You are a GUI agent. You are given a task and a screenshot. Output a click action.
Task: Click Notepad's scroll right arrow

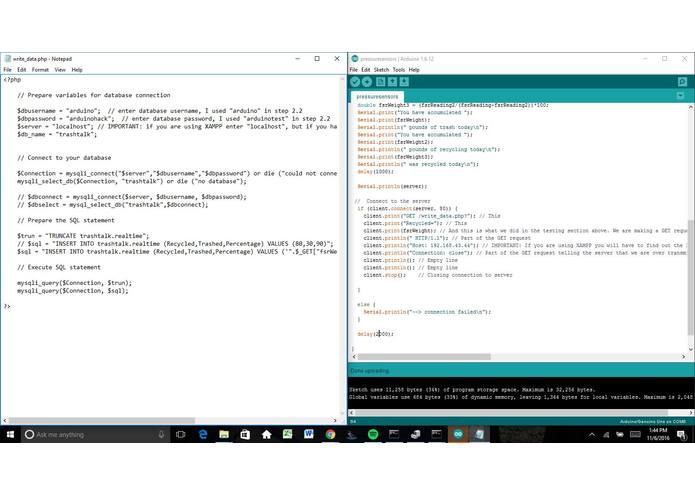(335, 420)
